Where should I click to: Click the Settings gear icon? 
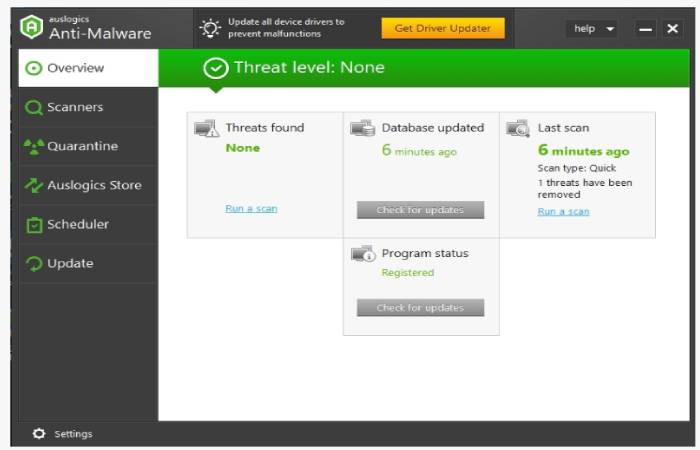coord(39,433)
